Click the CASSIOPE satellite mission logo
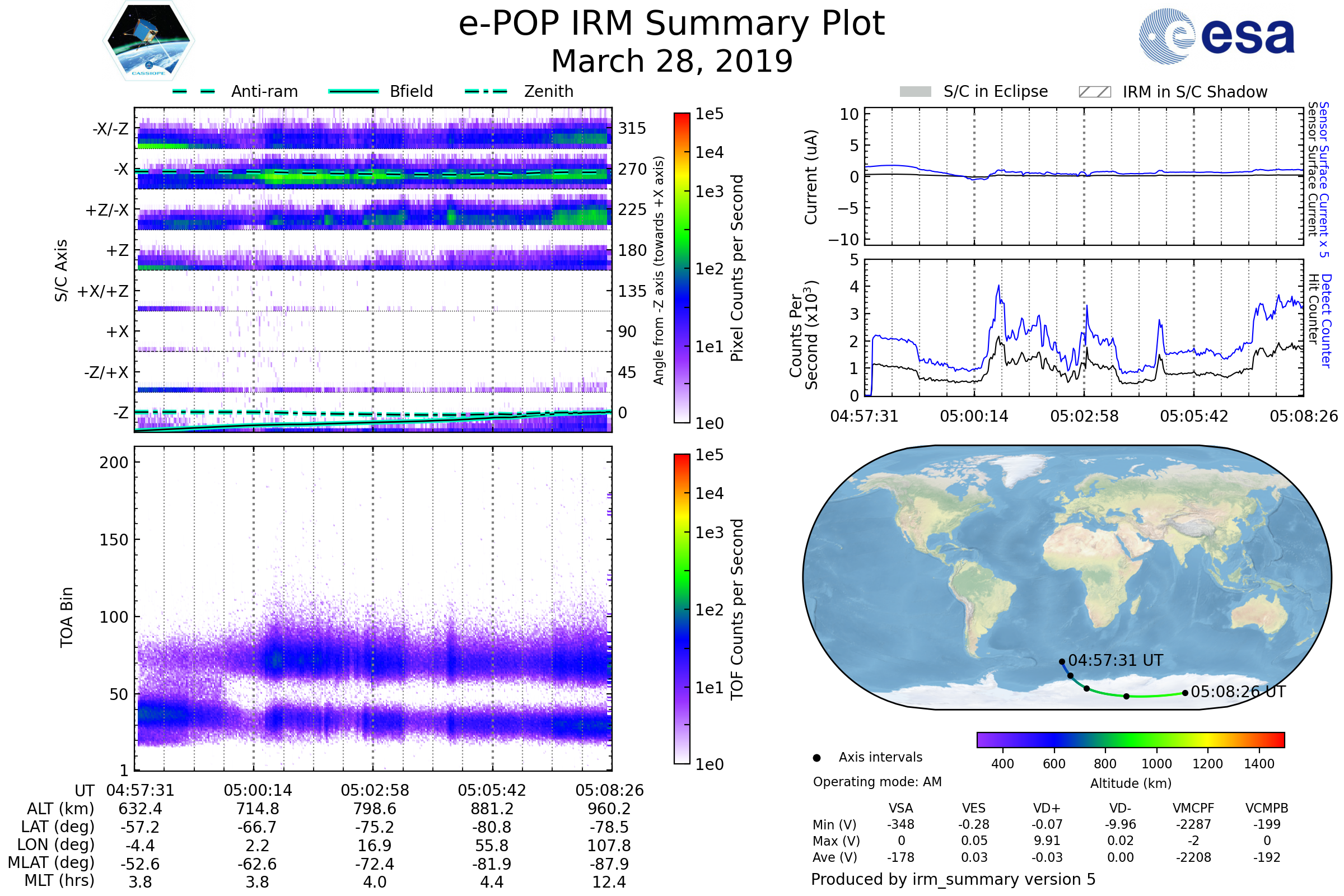Viewport: 1344px width, 896px height. [x=148, y=41]
